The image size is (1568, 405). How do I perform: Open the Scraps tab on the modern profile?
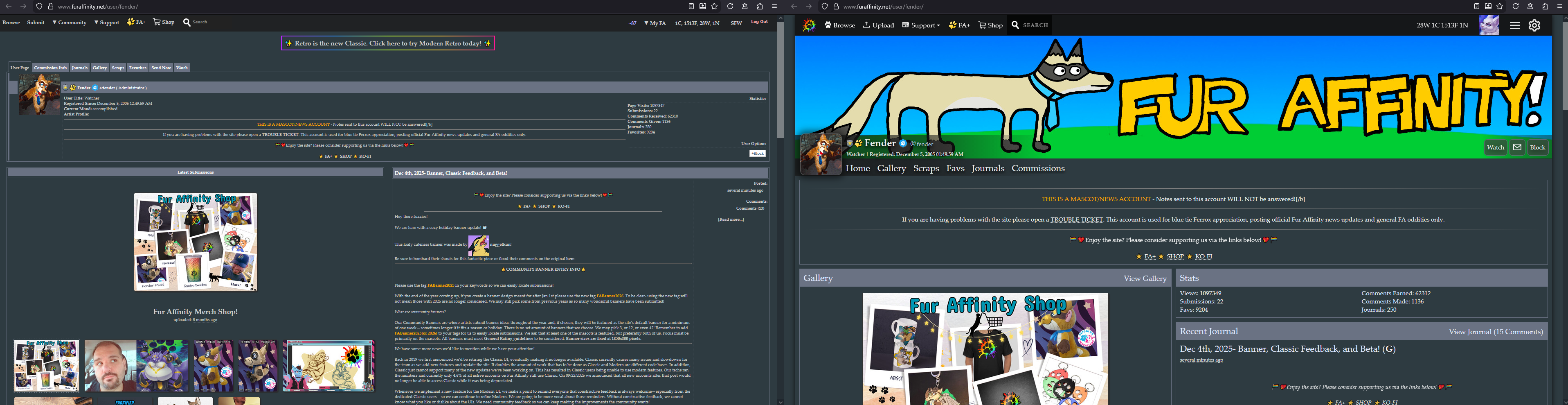[x=926, y=168]
